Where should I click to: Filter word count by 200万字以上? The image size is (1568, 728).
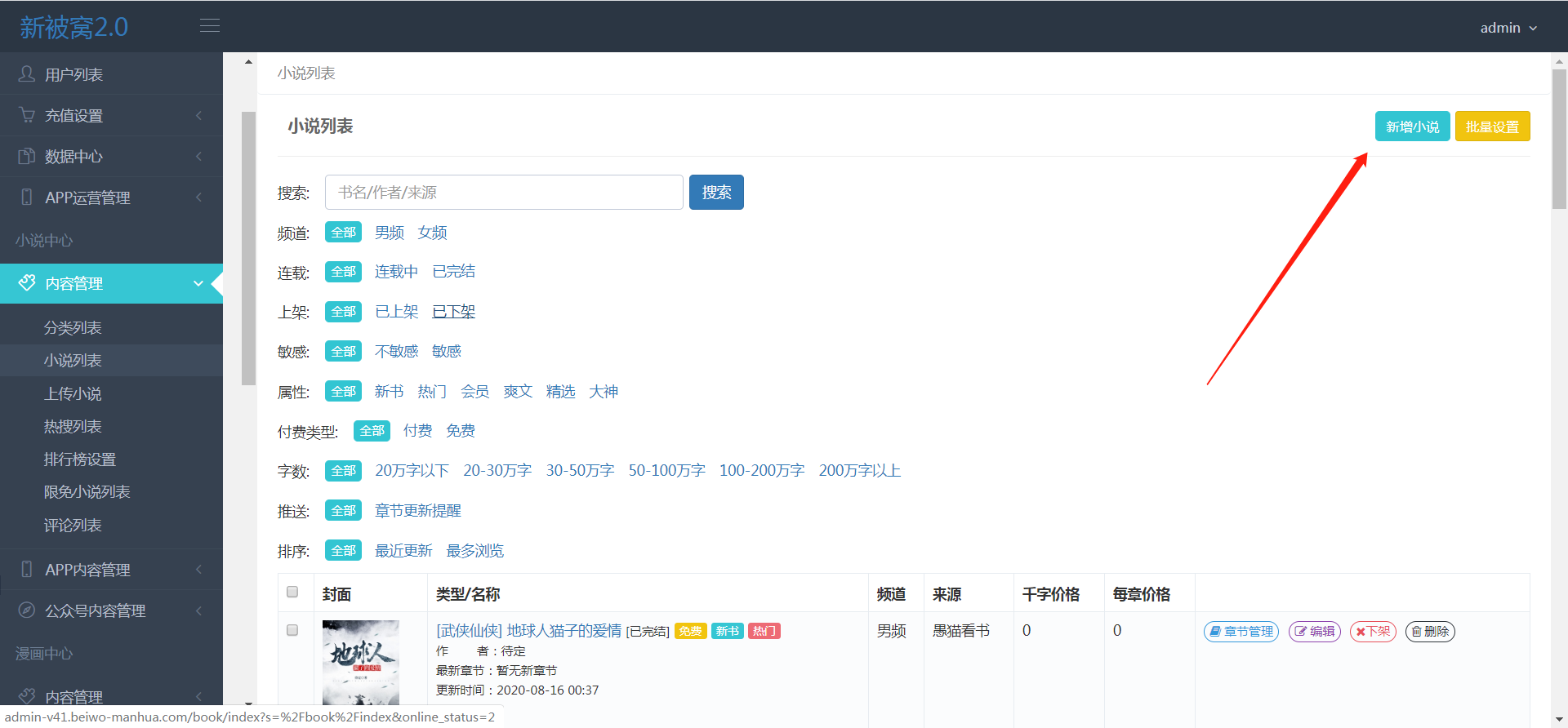tap(860, 471)
